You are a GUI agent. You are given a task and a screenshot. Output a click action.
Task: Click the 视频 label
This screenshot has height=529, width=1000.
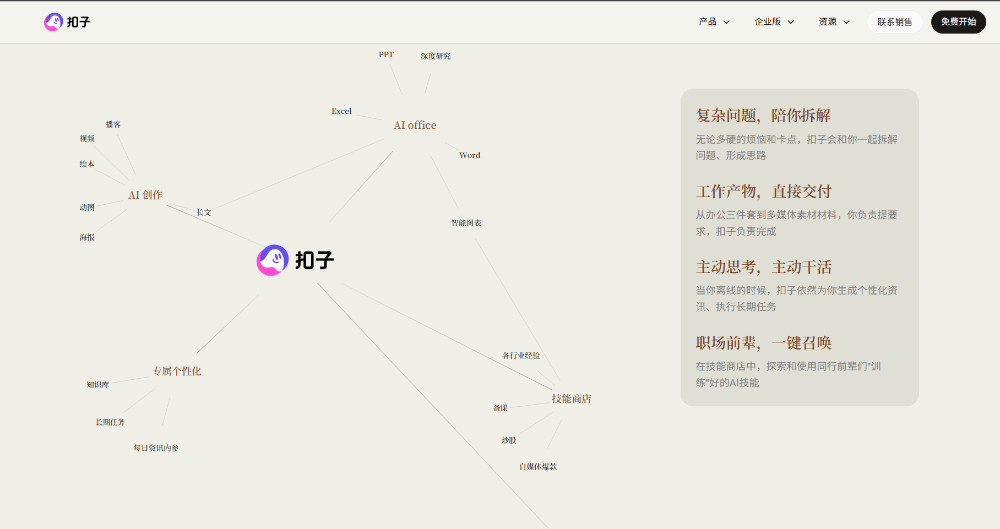tap(87, 138)
